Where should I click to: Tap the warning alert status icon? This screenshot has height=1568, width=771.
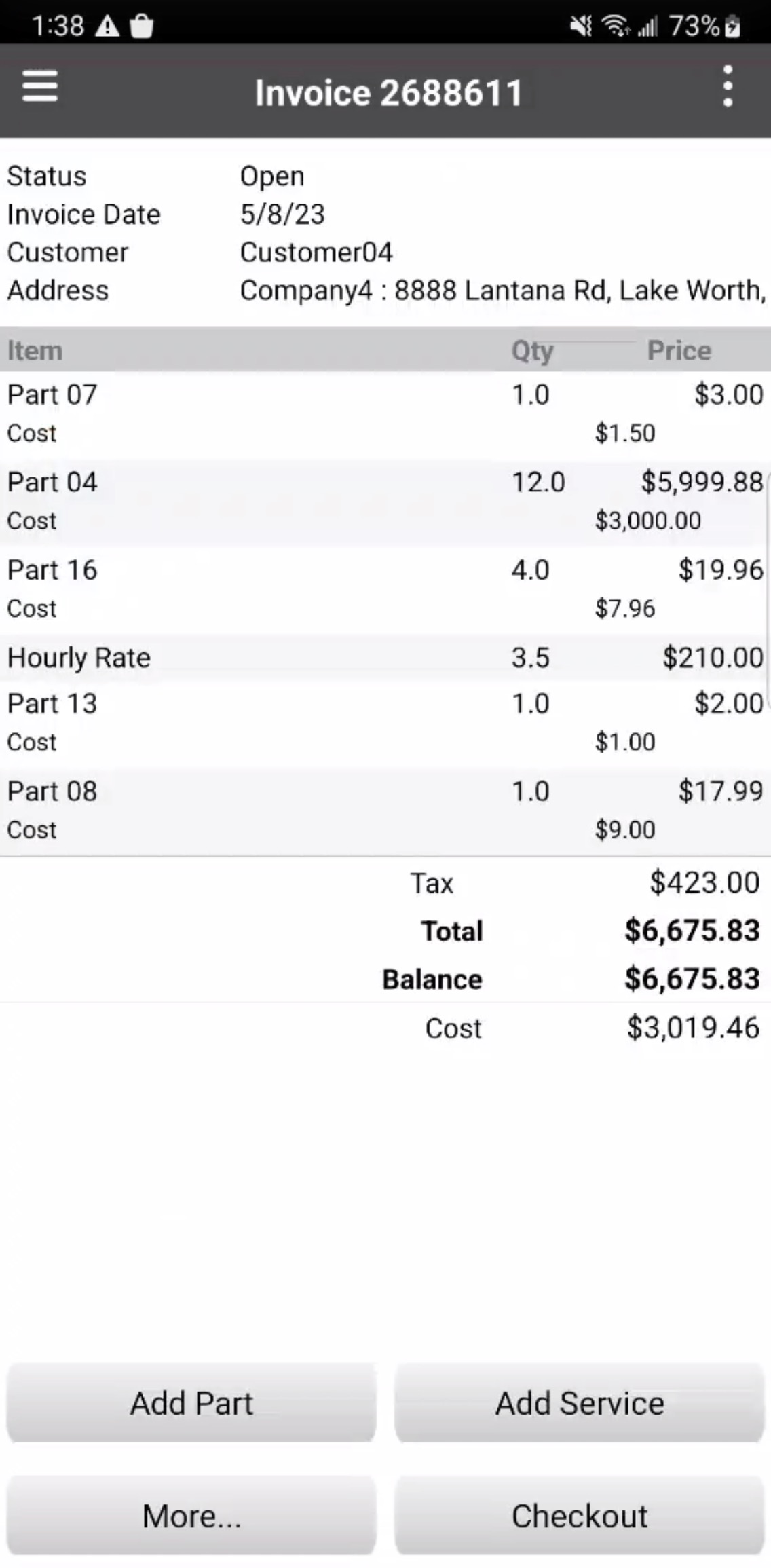pyautogui.click(x=107, y=26)
